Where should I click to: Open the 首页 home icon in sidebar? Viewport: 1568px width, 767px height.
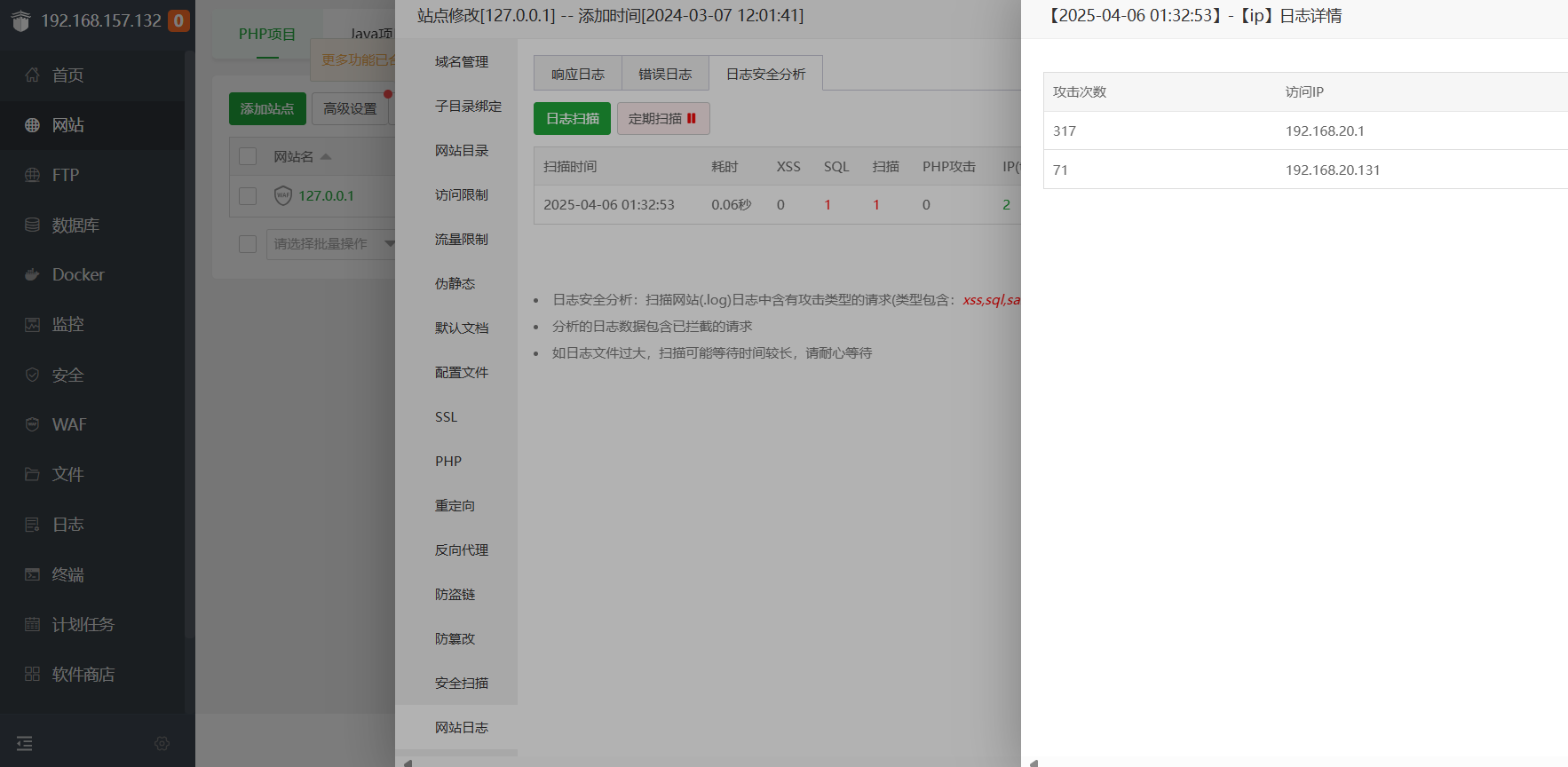pyautogui.click(x=32, y=75)
